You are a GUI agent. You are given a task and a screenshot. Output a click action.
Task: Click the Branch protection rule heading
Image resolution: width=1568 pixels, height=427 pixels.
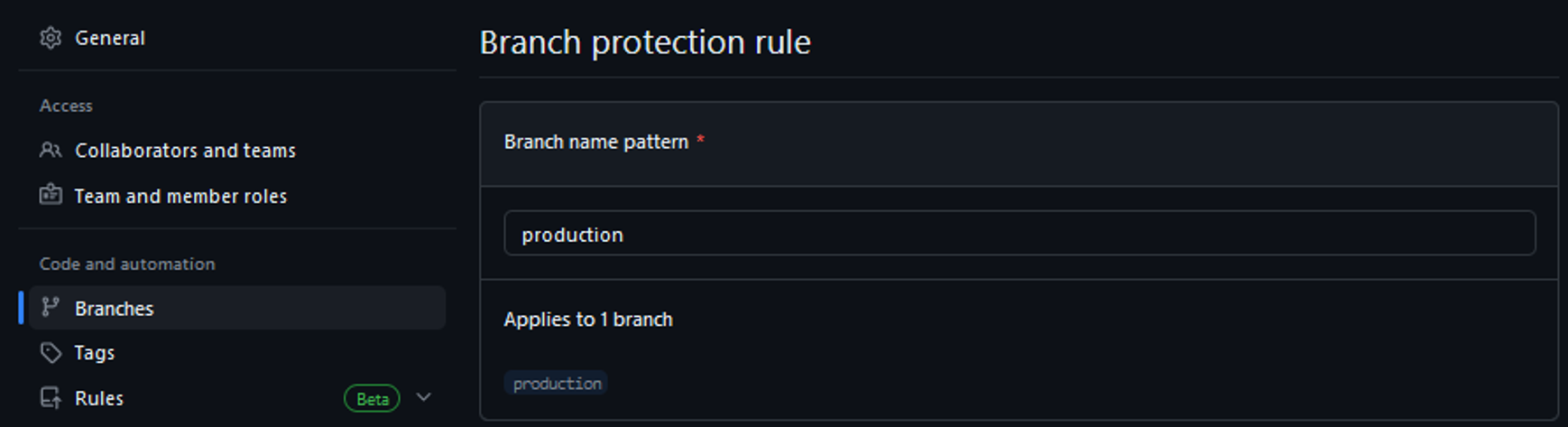(x=645, y=42)
